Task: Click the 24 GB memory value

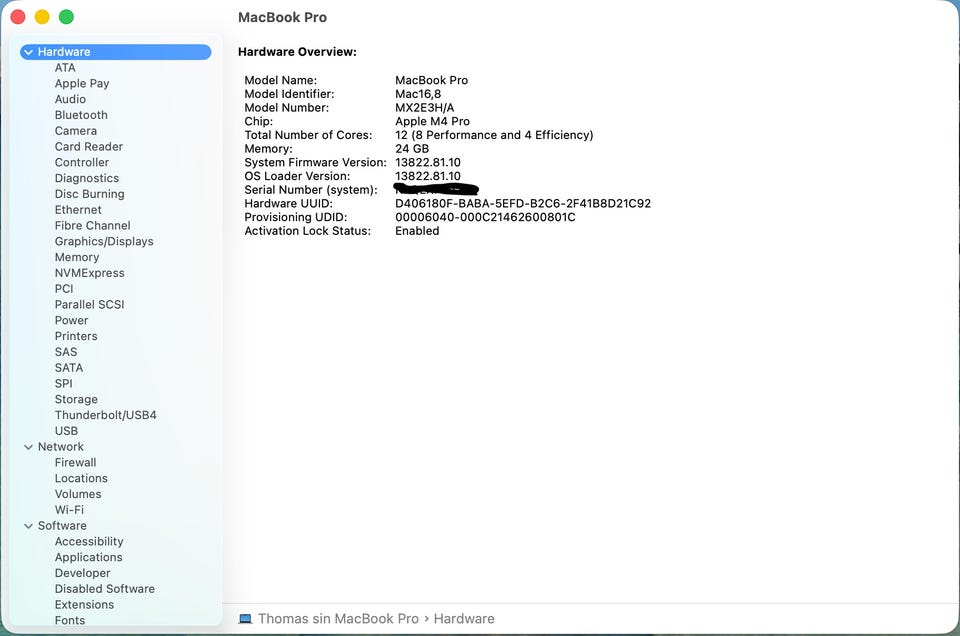Action: pyautogui.click(x=412, y=149)
